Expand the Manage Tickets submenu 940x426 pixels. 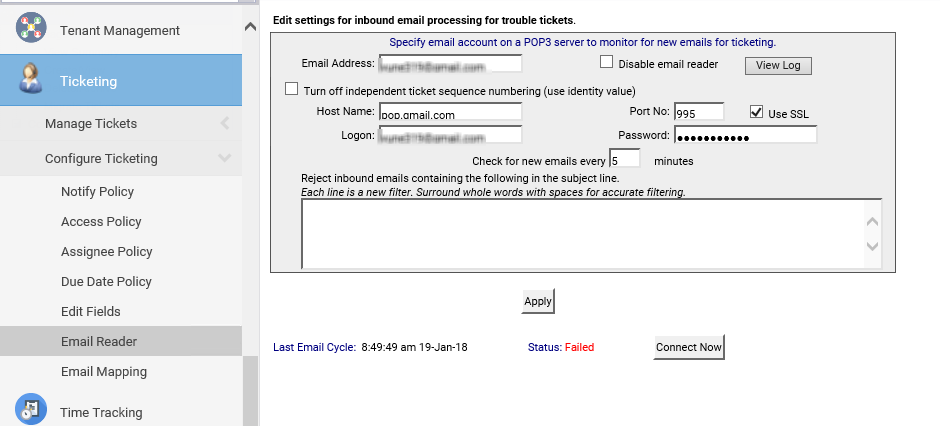click(224, 124)
